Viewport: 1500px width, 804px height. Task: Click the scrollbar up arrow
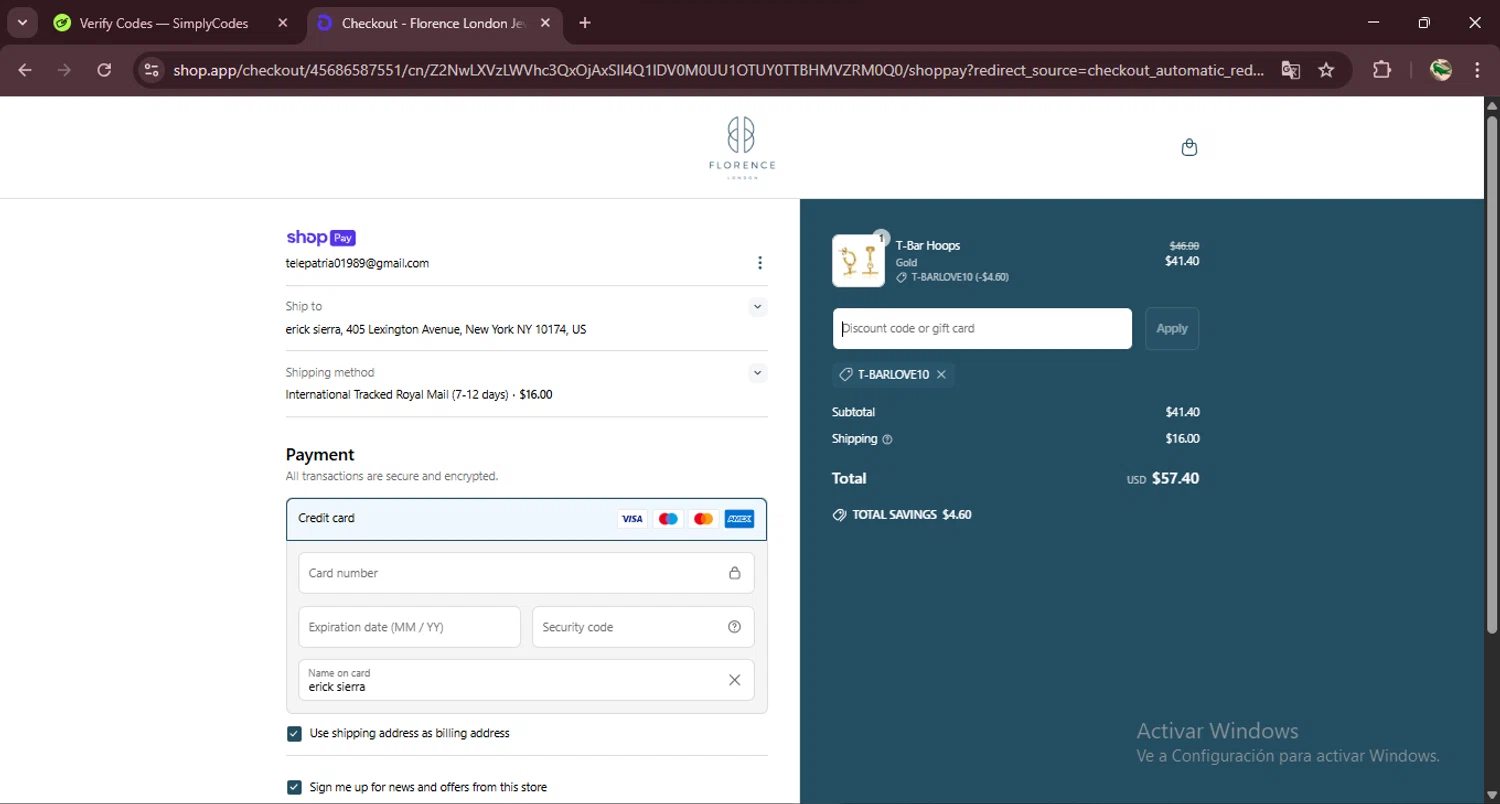coord(1492,104)
